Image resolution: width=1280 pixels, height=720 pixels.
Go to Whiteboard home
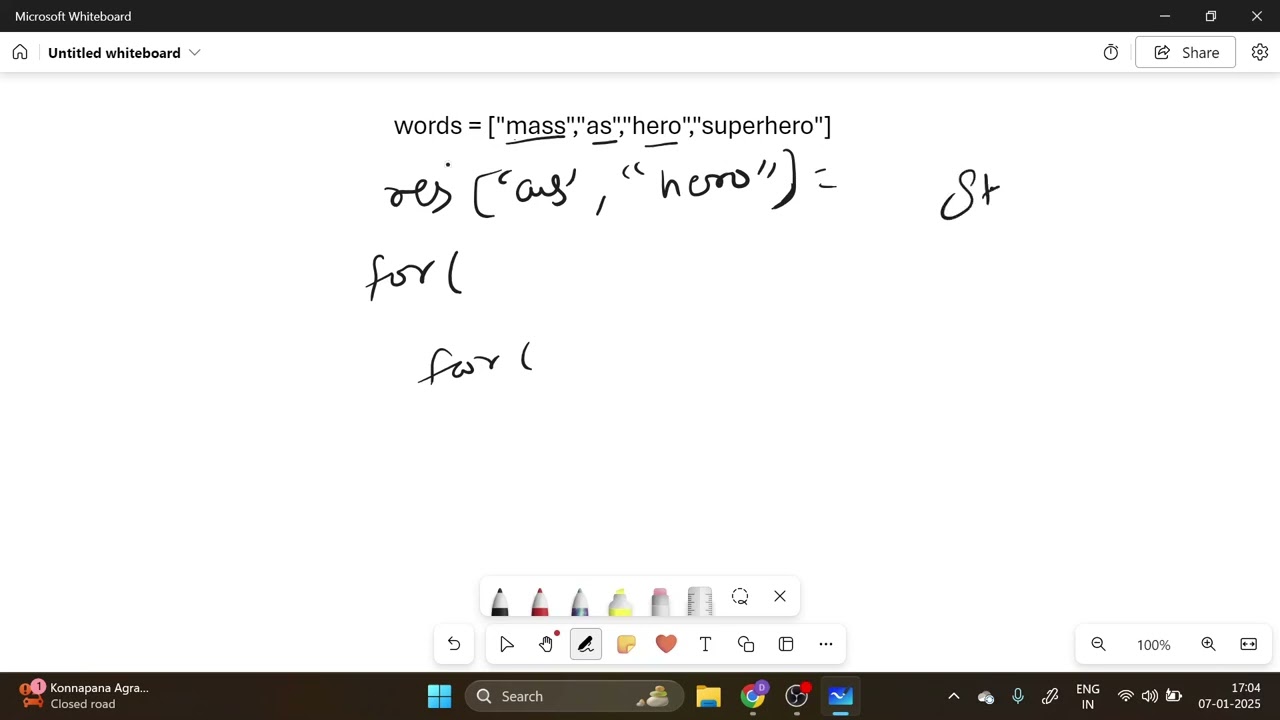[20, 53]
